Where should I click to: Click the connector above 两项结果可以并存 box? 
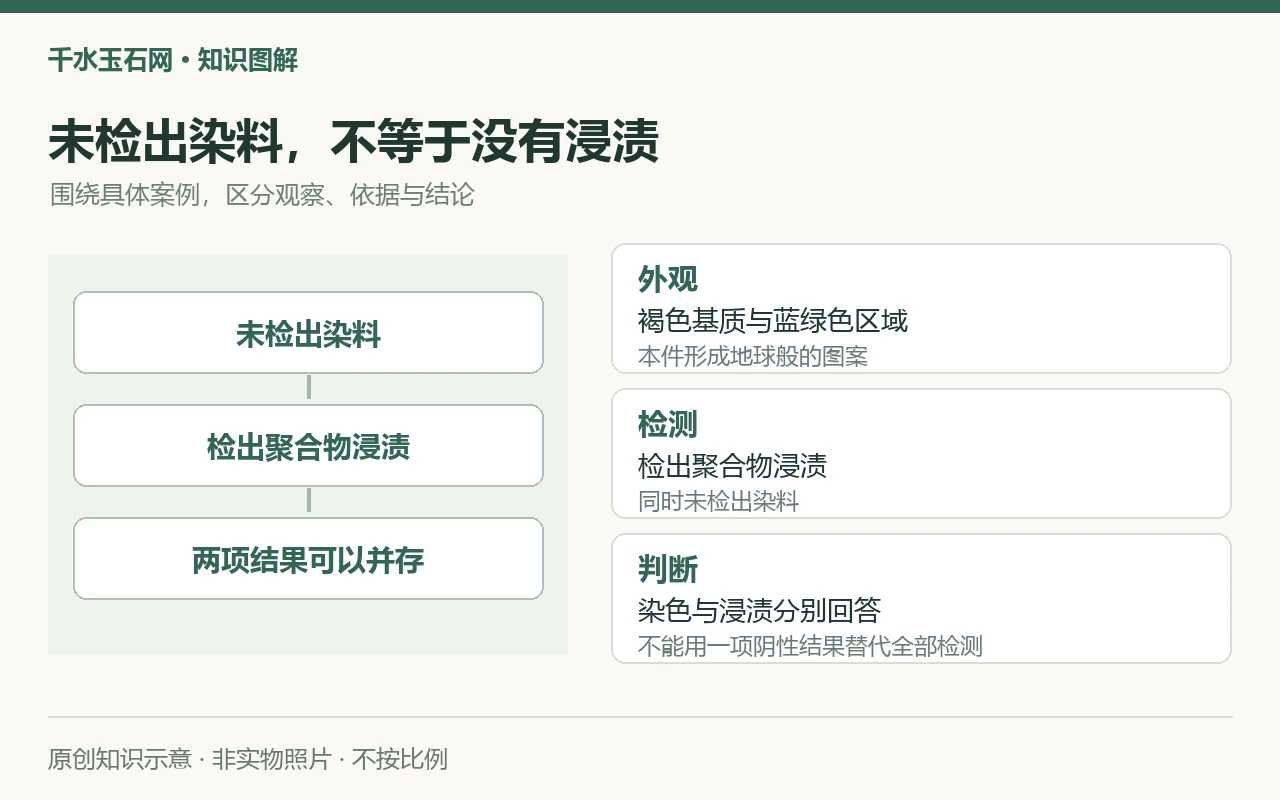click(x=308, y=501)
